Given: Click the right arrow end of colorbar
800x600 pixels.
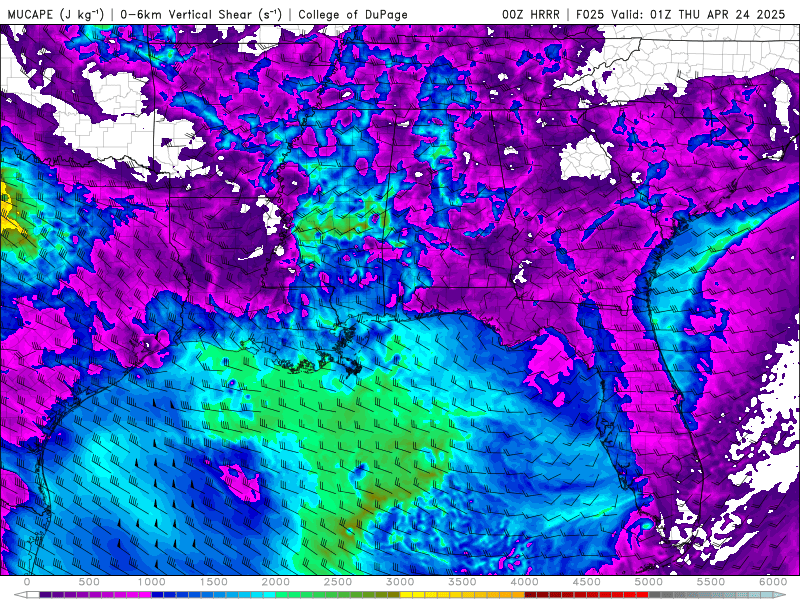Looking at the screenshot, I should point(780,594).
